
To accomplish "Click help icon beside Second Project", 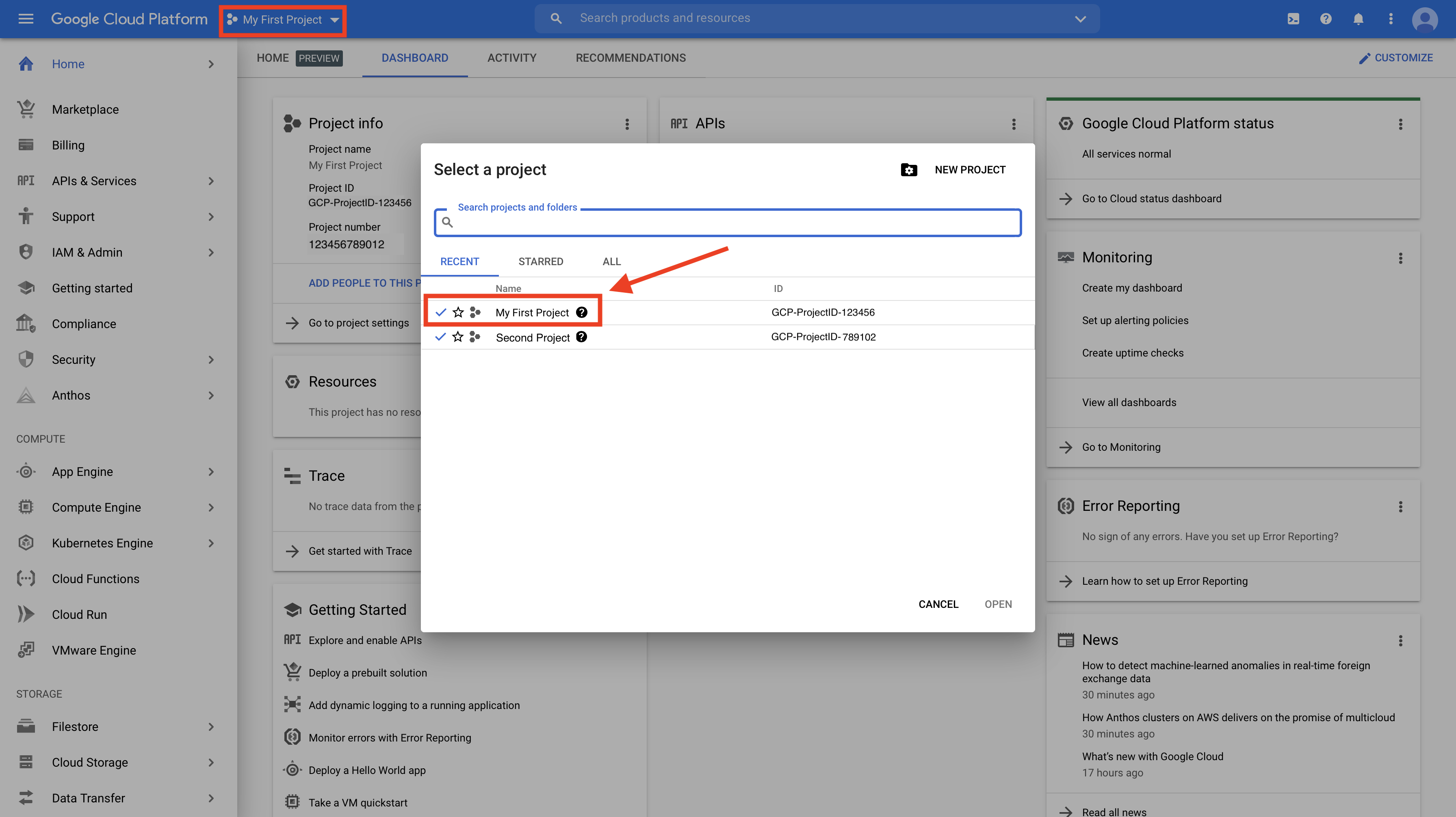I will [x=582, y=337].
